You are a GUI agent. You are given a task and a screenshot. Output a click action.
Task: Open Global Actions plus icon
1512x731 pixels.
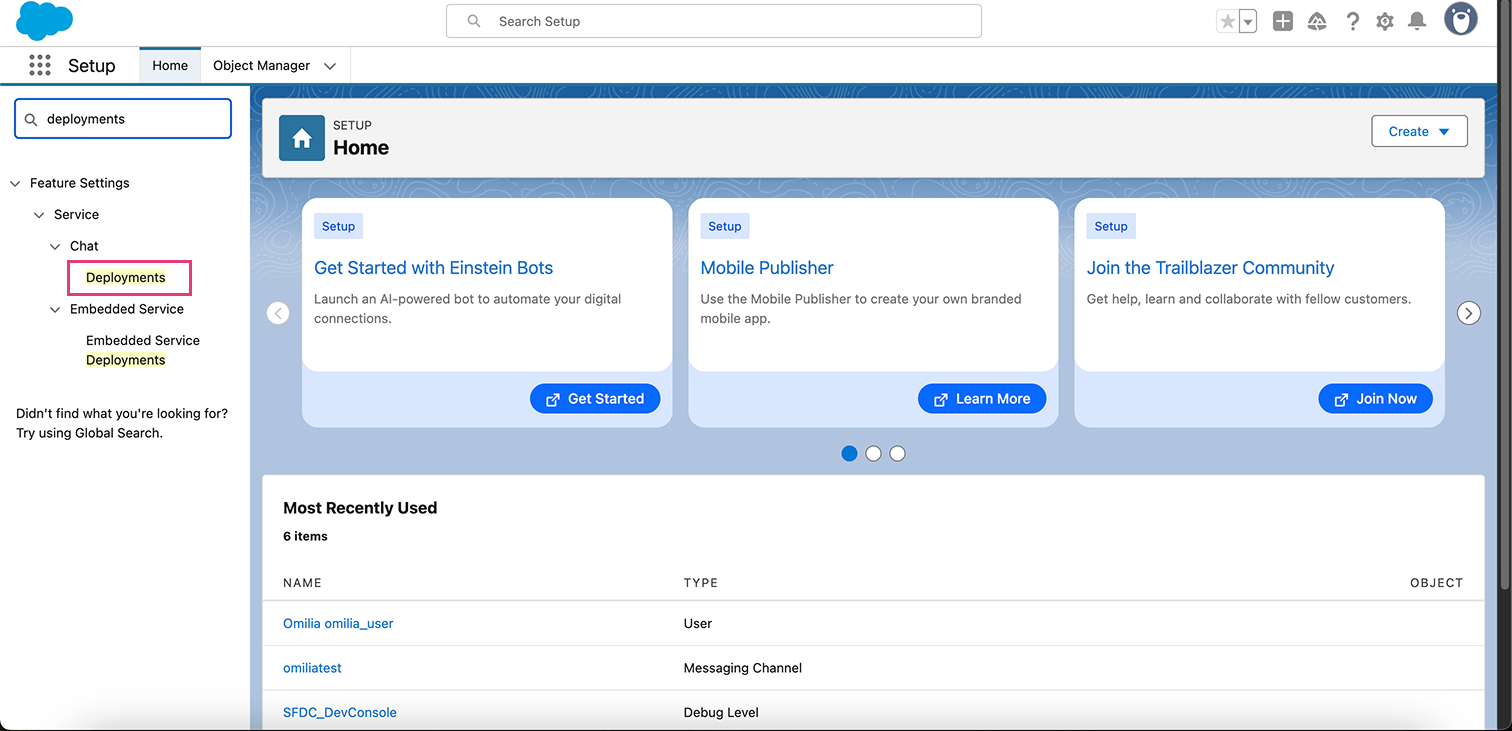pos(1282,21)
